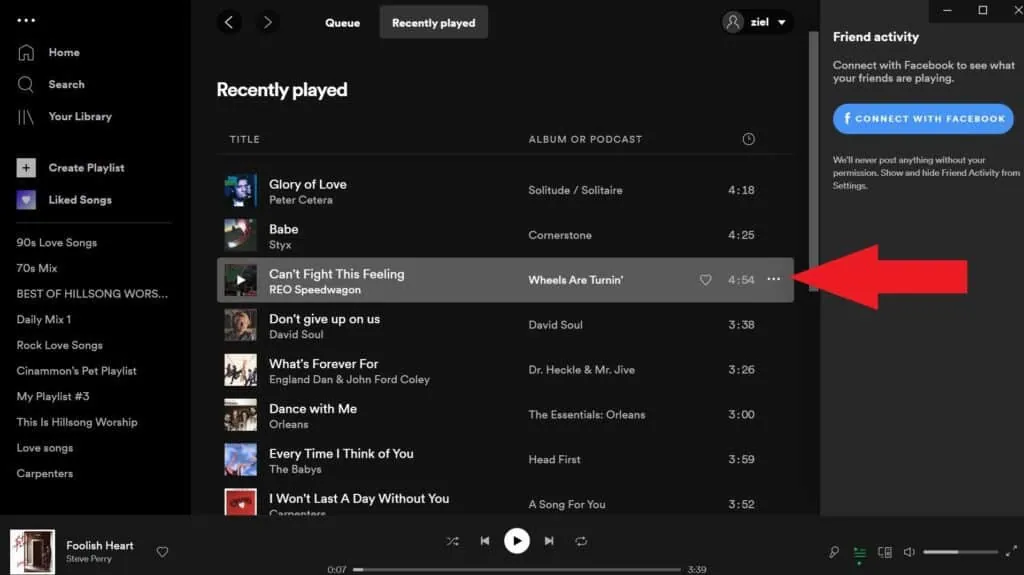This screenshot has width=1024, height=575.
Task: Select Dance with Me track title
Action: [x=313, y=409]
